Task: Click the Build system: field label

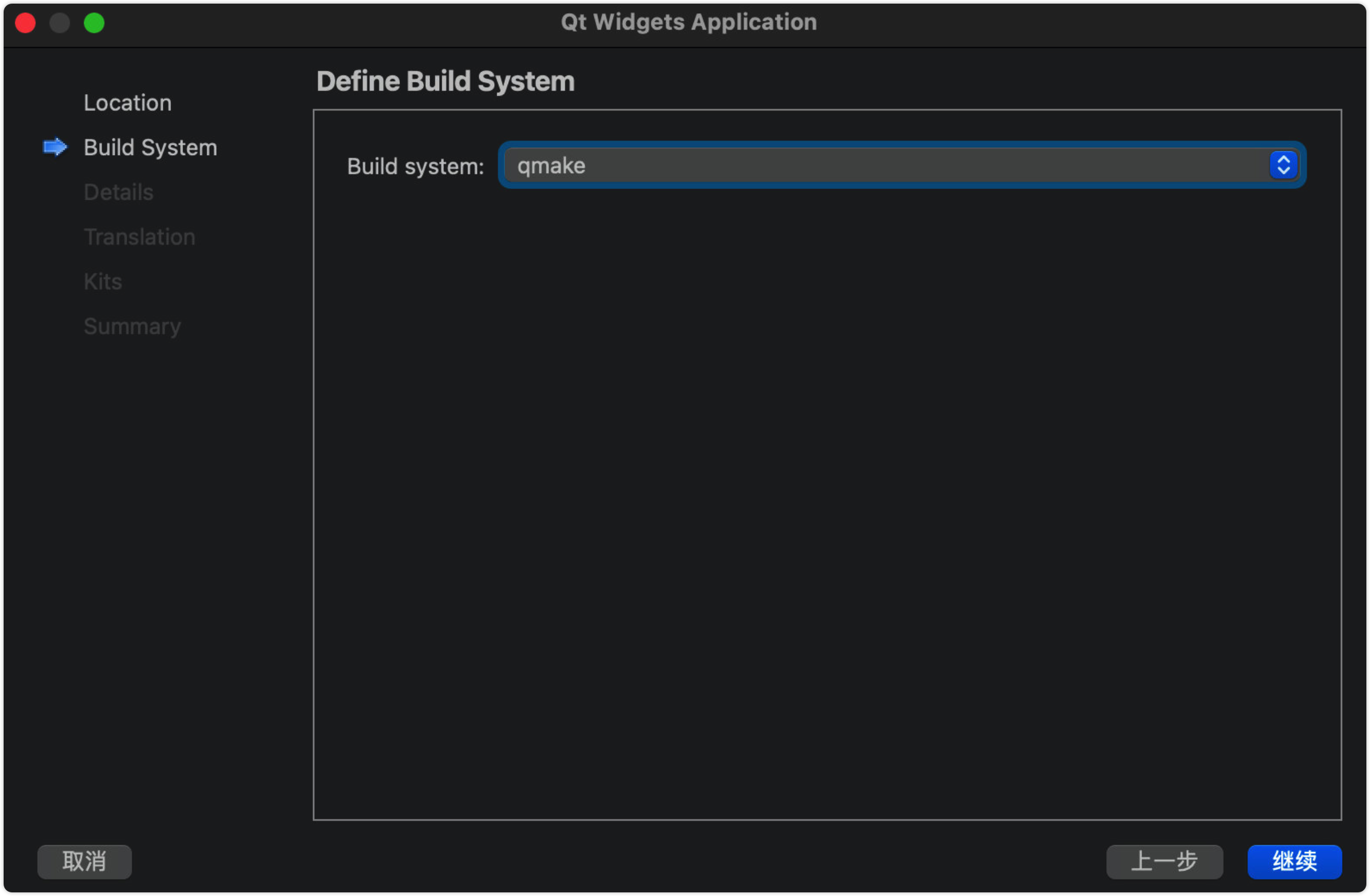Action: (415, 166)
